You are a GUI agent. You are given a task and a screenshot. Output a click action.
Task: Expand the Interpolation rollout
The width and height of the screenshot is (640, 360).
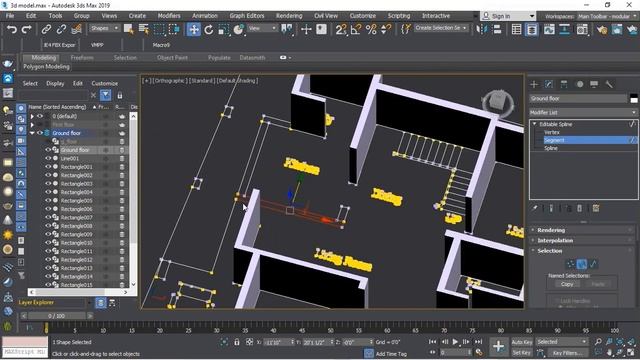pos(582,240)
